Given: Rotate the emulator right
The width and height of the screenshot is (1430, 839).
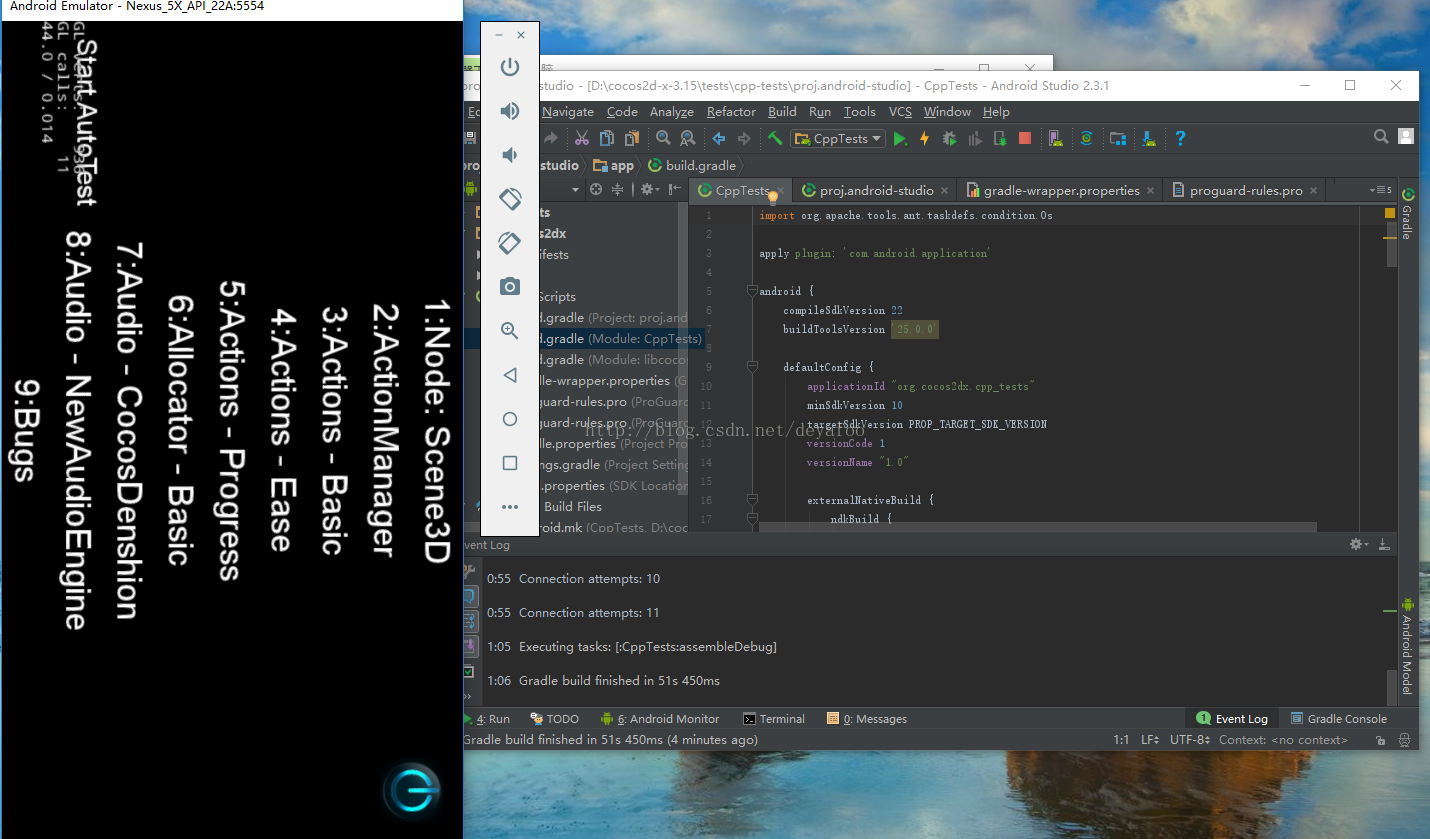Looking at the screenshot, I should pyautogui.click(x=510, y=243).
